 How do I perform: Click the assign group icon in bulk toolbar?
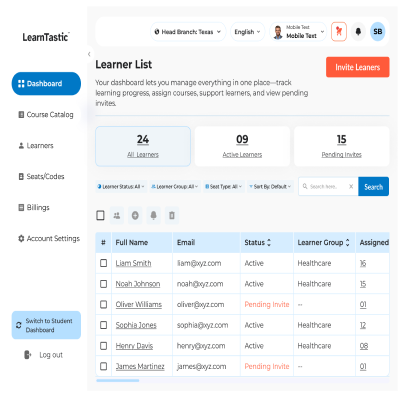(x=117, y=216)
